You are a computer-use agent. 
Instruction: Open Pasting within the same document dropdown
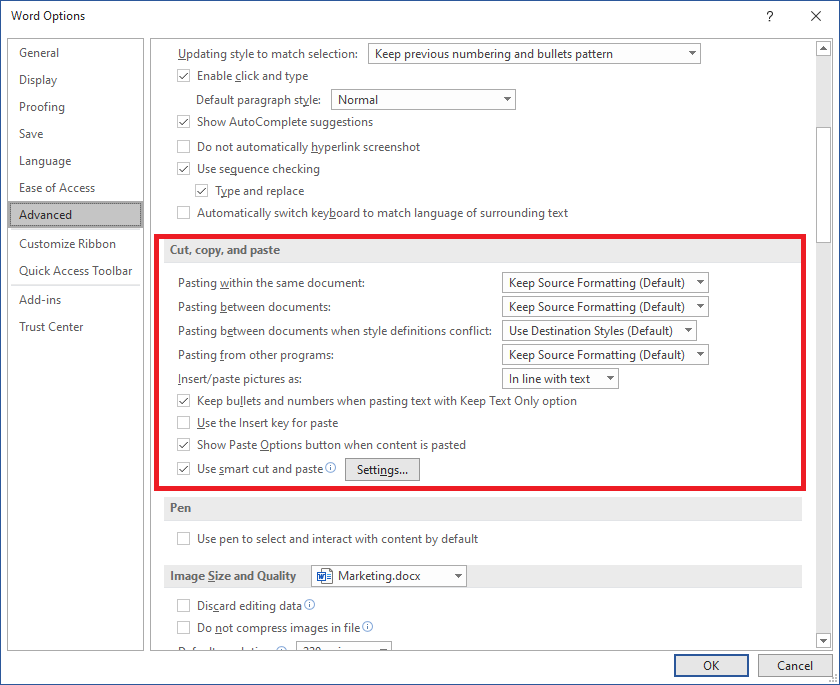pos(605,283)
